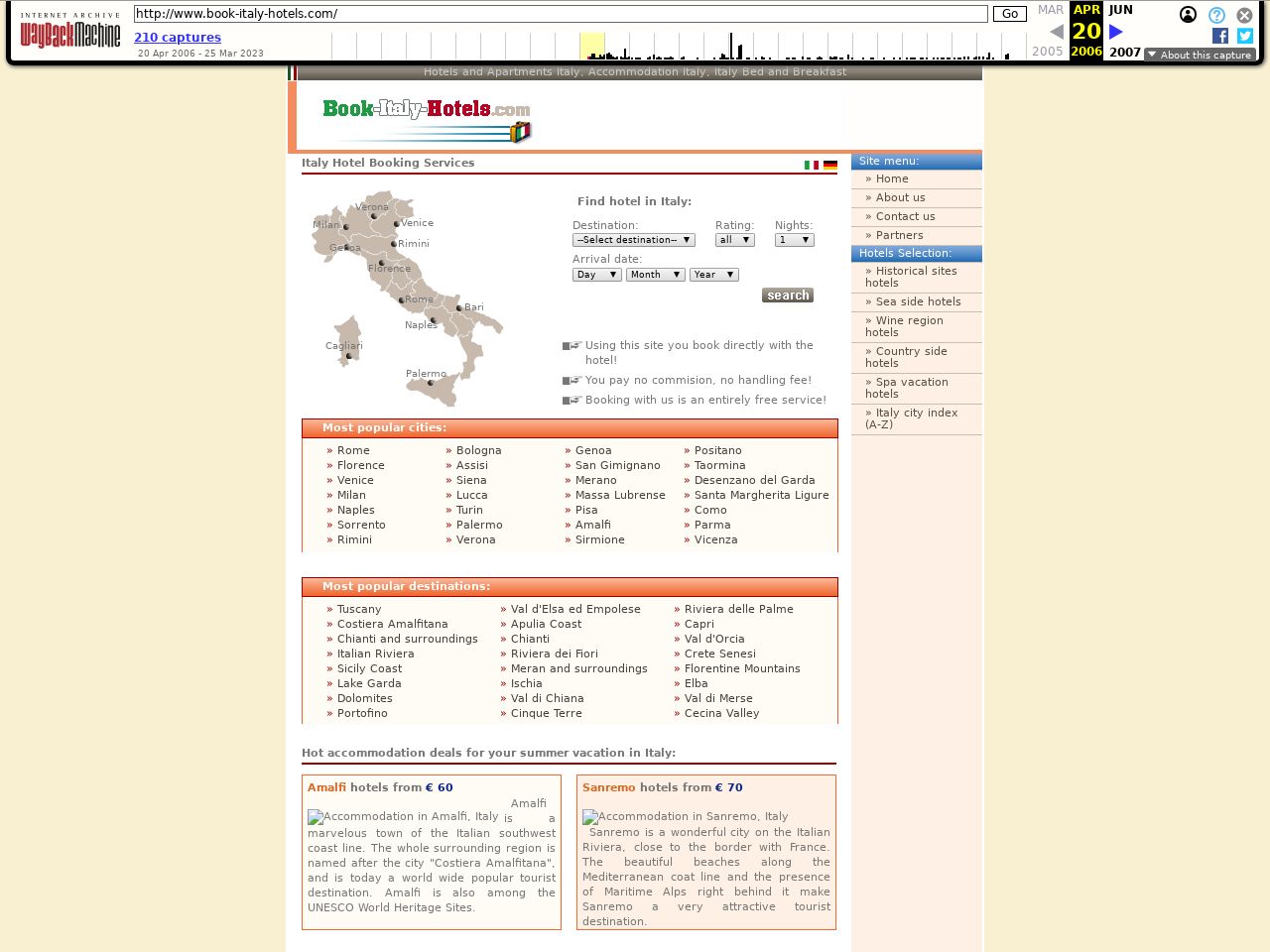The width and height of the screenshot is (1270, 952).
Task: Open the arrival Month dropdown
Action: pyautogui.click(x=655, y=275)
